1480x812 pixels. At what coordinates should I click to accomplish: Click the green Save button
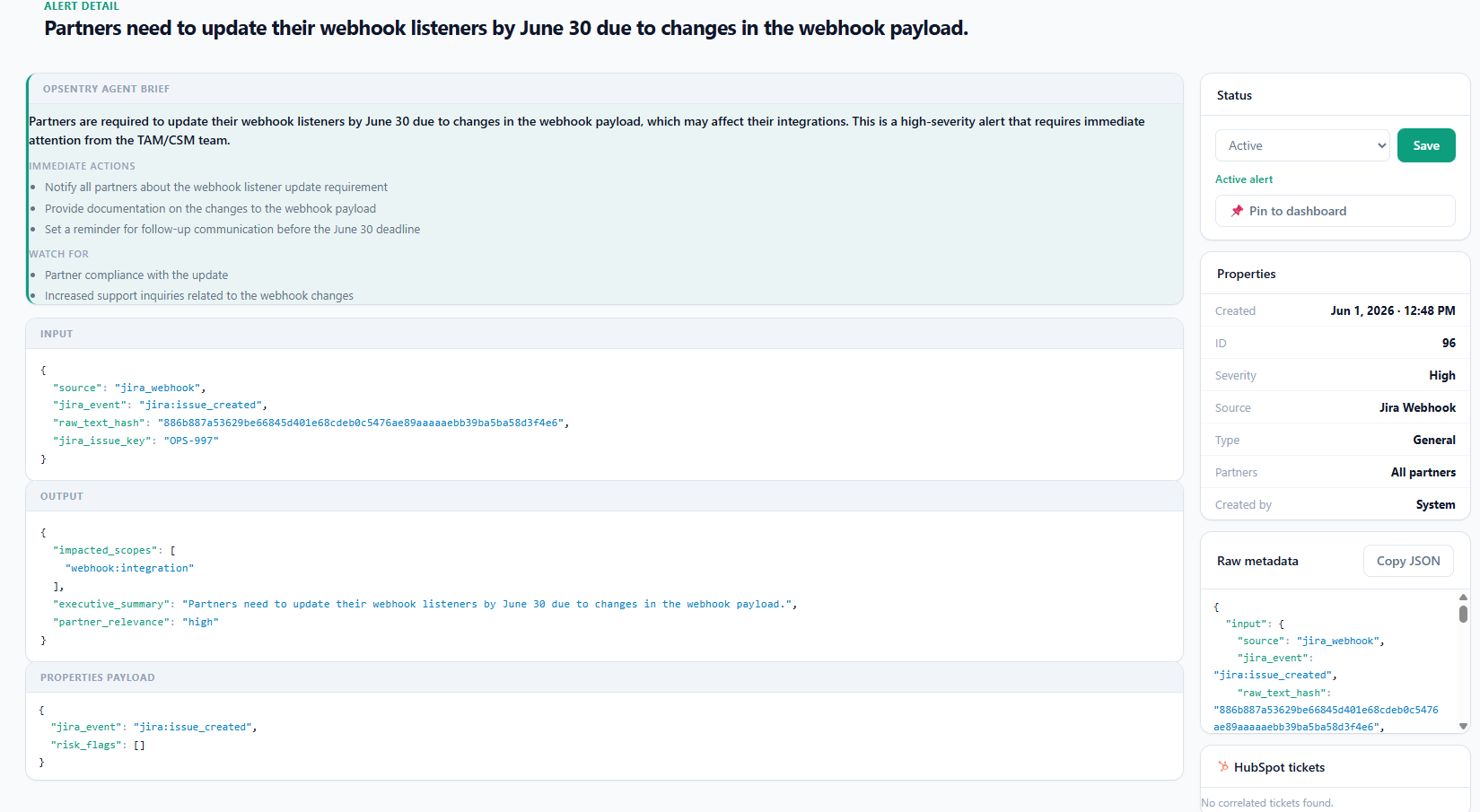click(1426, 145)
